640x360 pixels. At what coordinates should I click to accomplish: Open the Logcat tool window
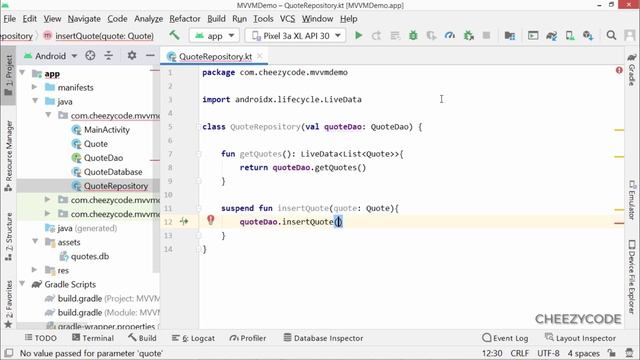(193, 338)
